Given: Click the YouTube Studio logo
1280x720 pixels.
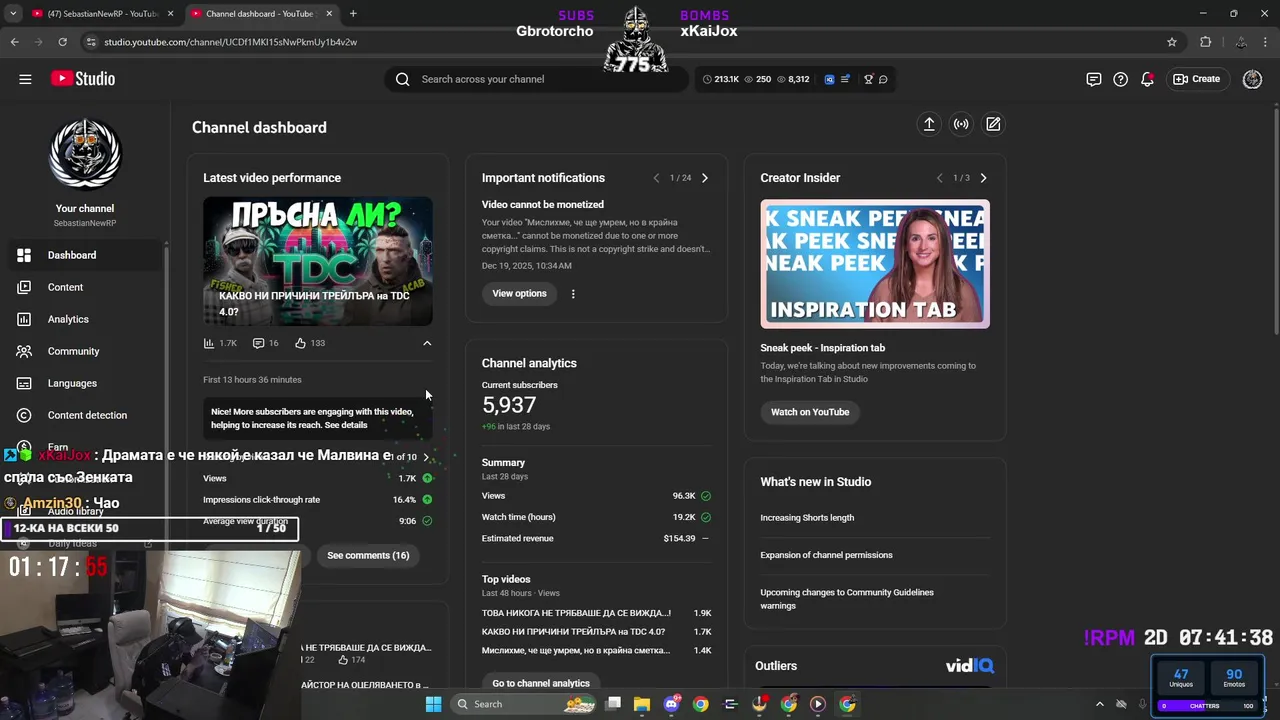Looking at the screenshot, I should tap(82, 79).
